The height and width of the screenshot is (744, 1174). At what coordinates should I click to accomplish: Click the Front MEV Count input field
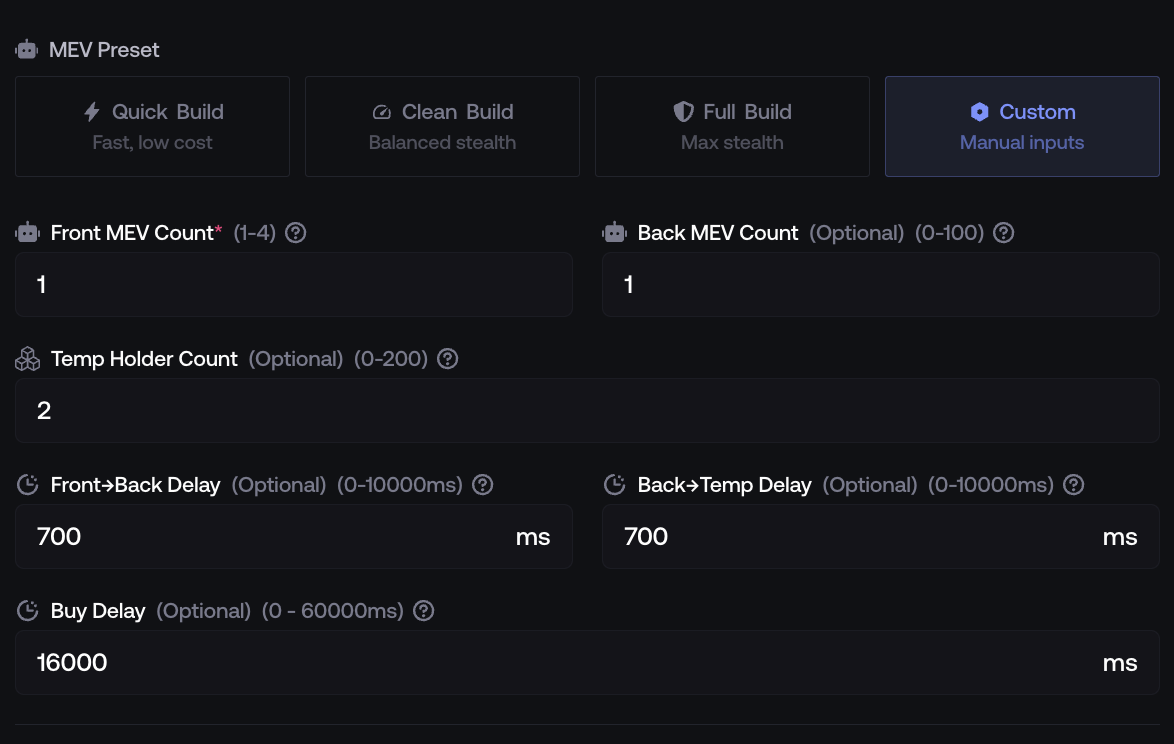point(294,285)
